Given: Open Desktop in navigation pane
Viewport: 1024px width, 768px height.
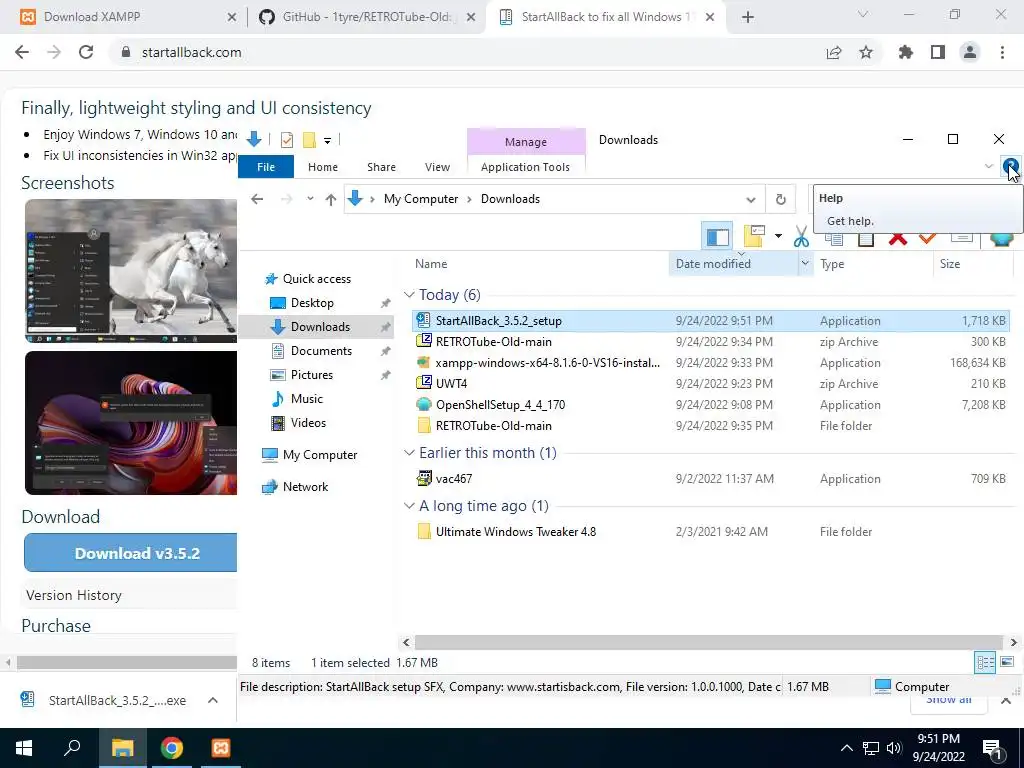Looking at the screenshot, I should [x=312, y=303].
